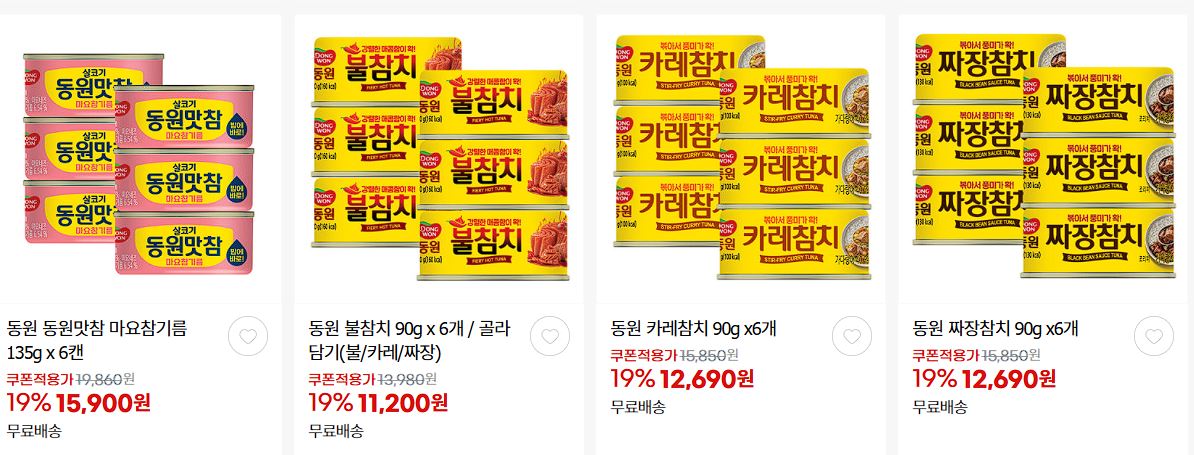Viewport: 1194px width, 455px height.
Task: Open product title 동원 동원맛참 마요참기름 135g x 6캔
Action: pyautogui.click(x=97, y=341)
